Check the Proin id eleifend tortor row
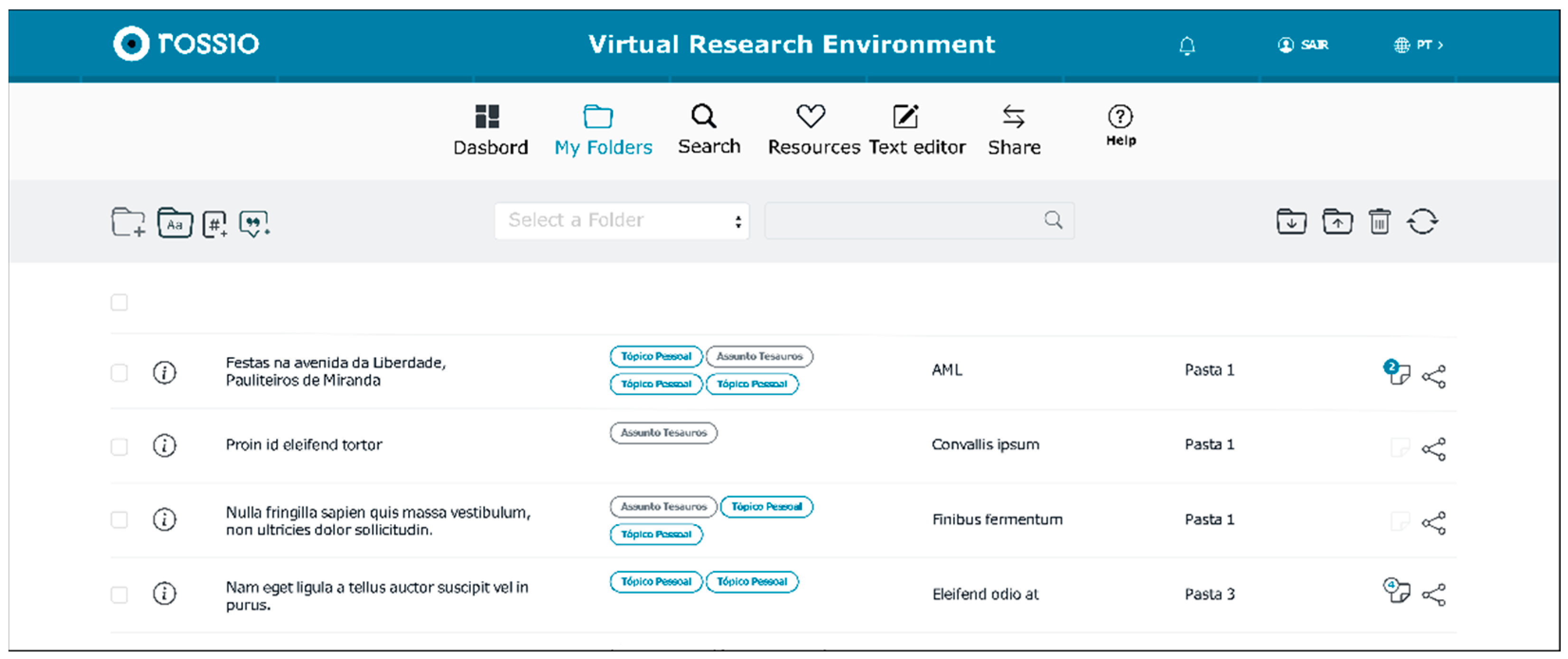The height and width of the screenshot is (659, 1568). (x=119, y=446)
